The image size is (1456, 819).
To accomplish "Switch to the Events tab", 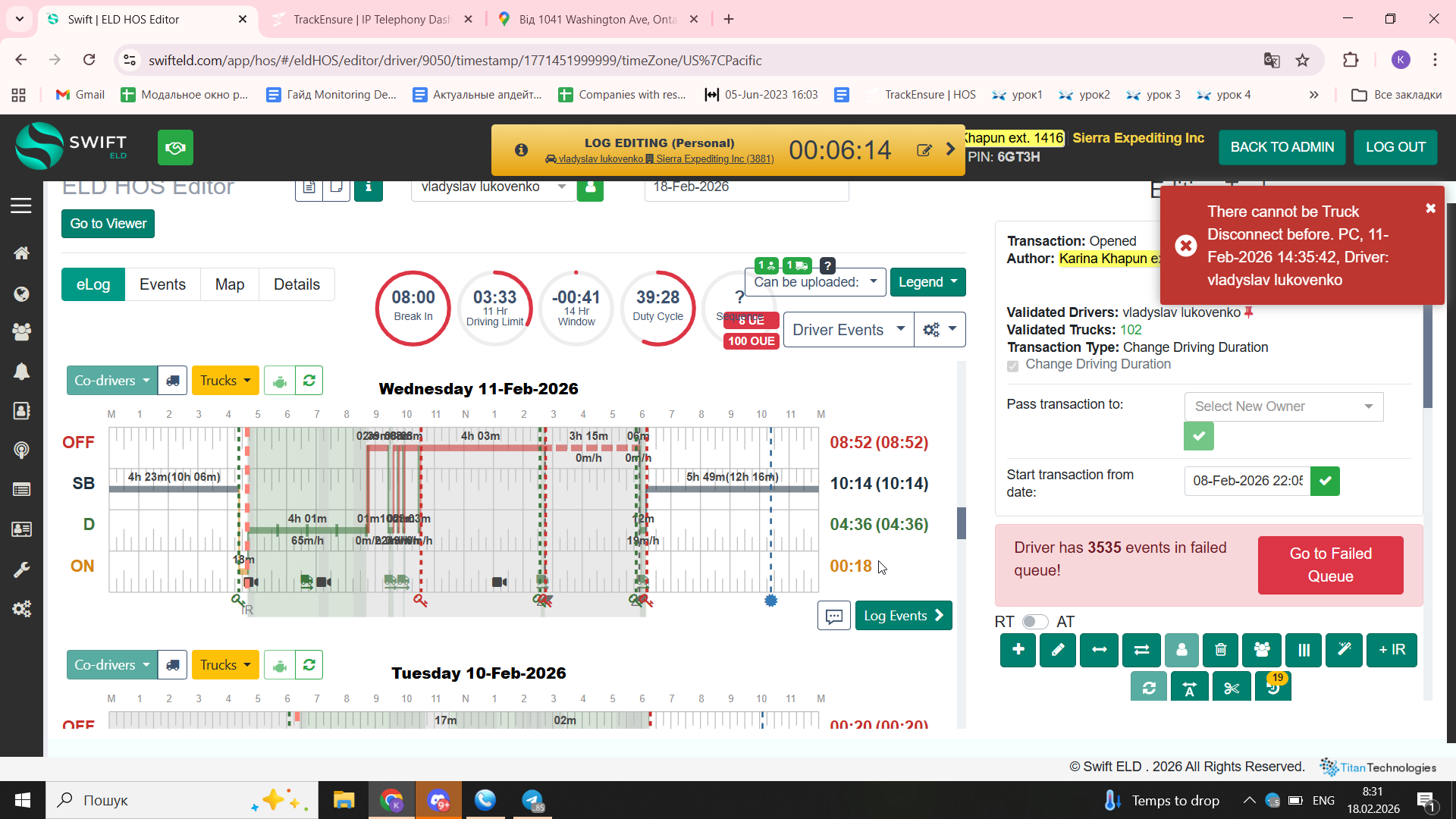I will [x=162, y=284].
